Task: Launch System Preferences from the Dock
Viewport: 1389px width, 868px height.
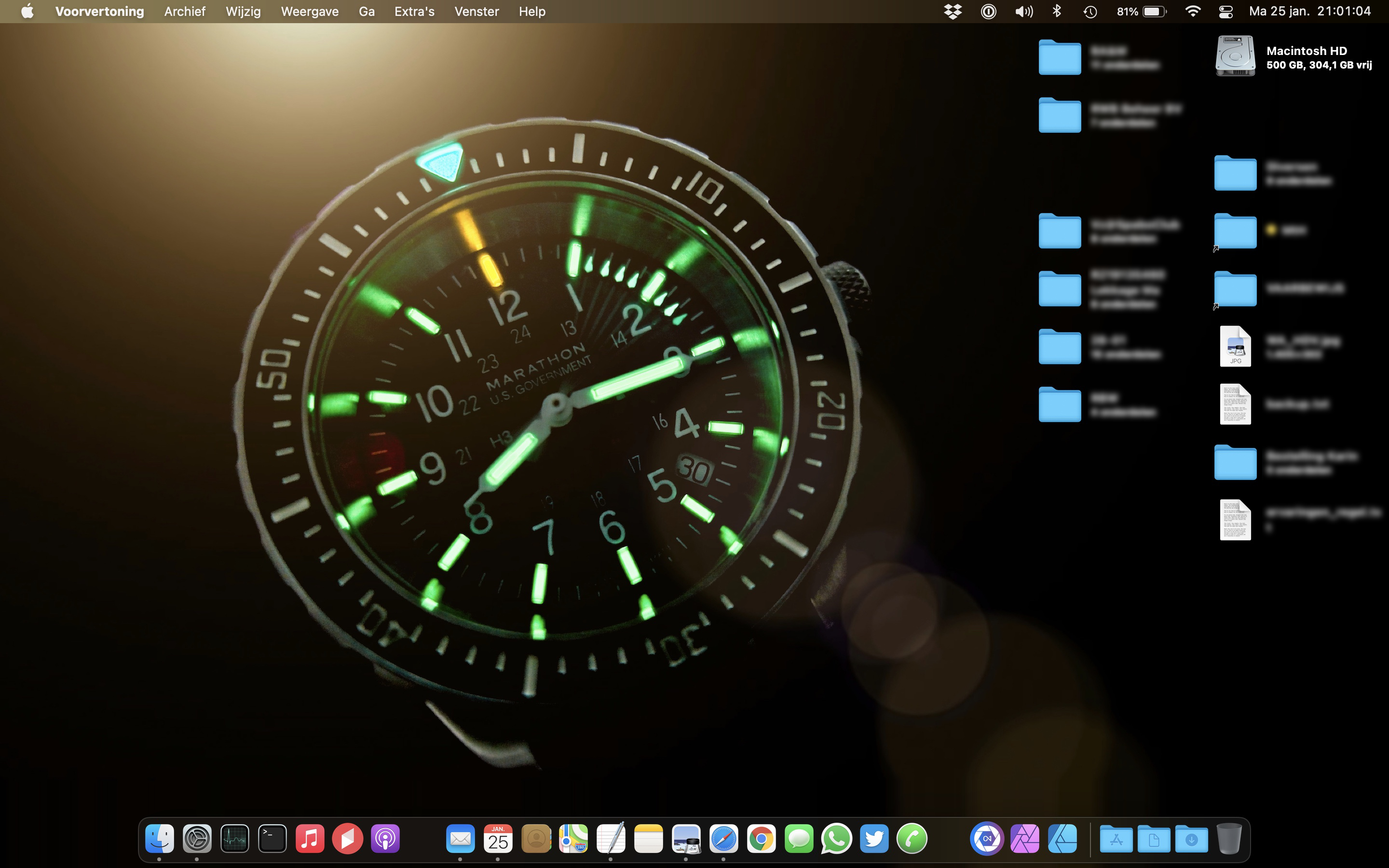Action: 197,839
